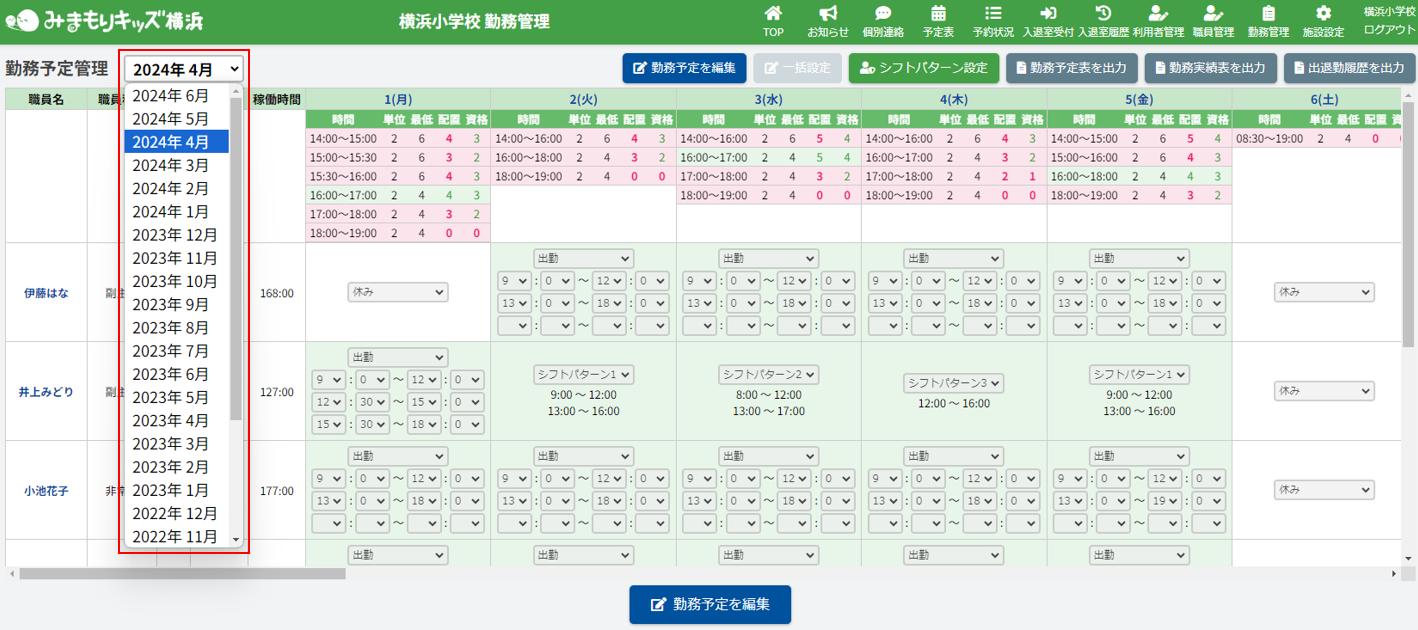Click the top 勤務予定を編集 button

[684, 68]
